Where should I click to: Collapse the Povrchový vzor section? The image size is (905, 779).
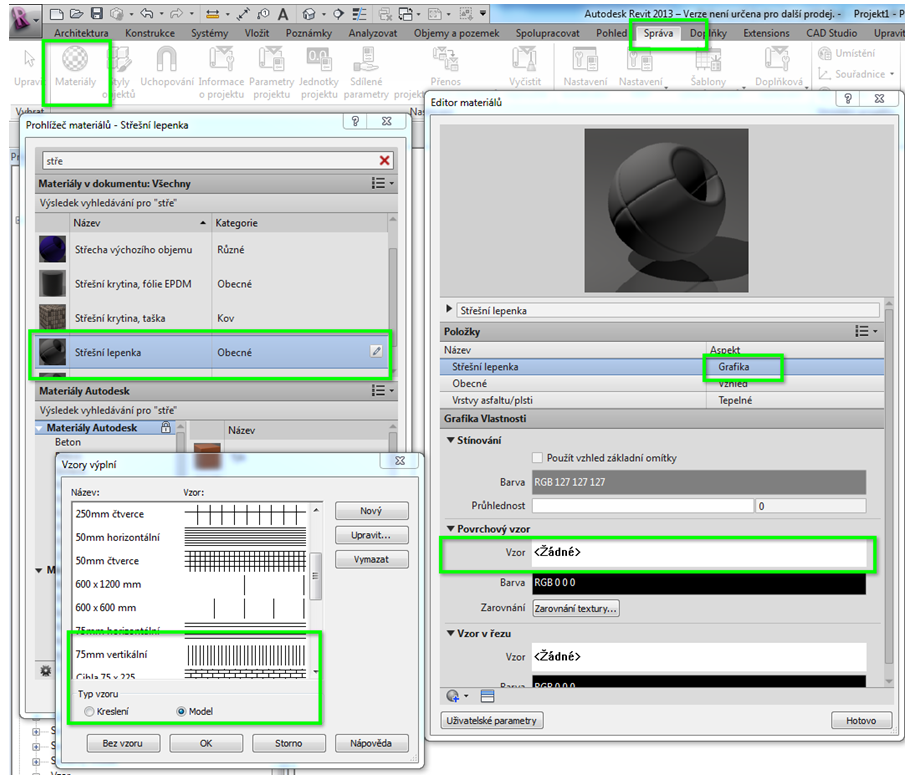tap(449, 528)
